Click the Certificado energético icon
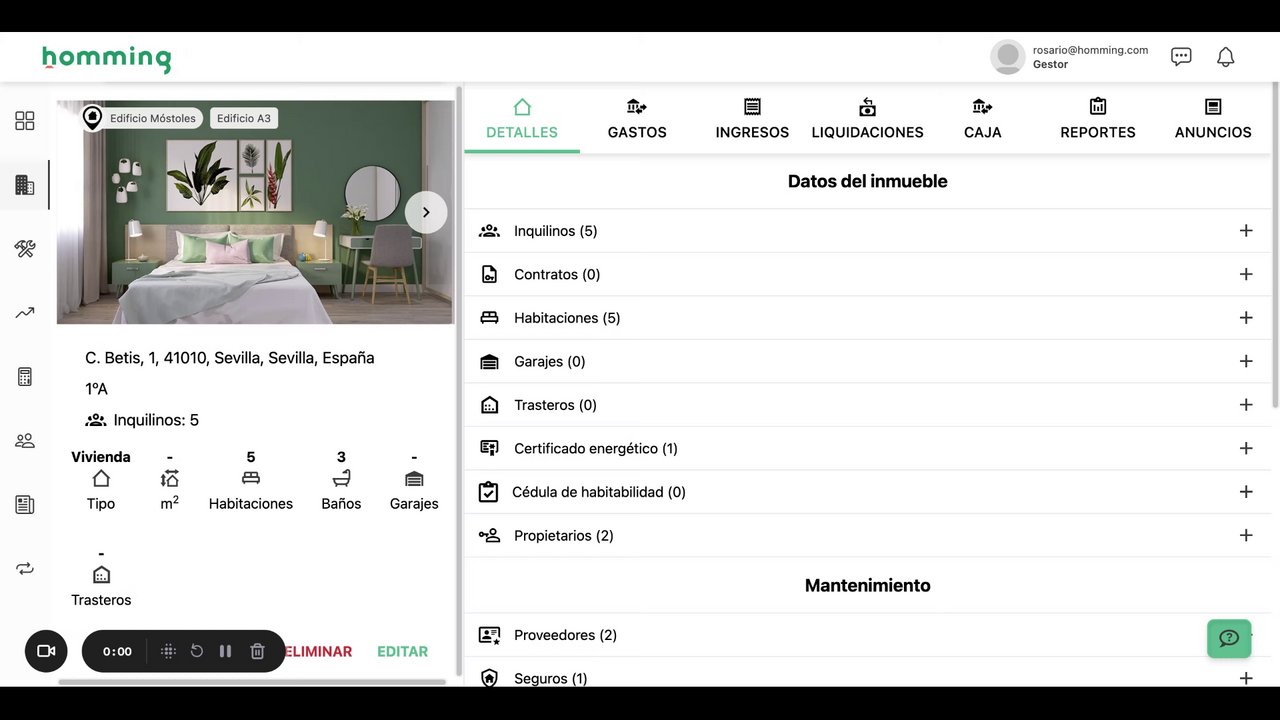This screenshot has height=720, width=1280. [x=489, y=448]
